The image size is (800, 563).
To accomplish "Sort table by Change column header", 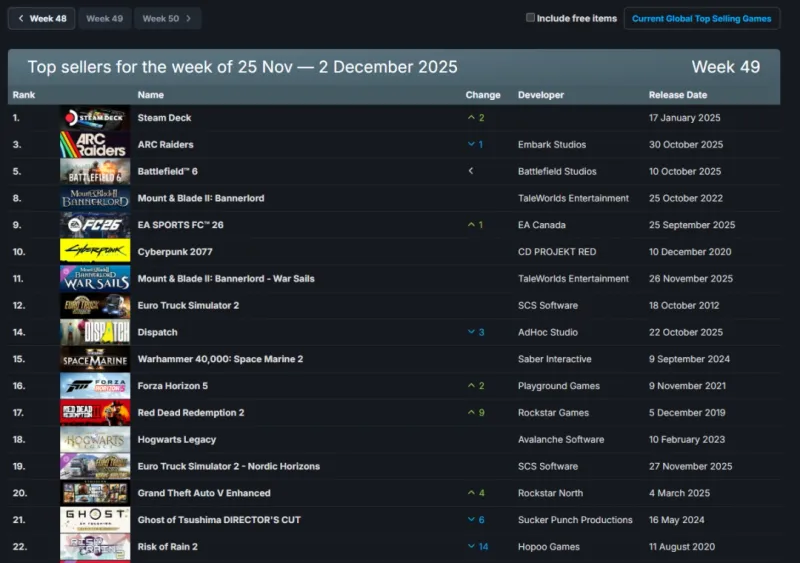I will (x=483, y=95).
